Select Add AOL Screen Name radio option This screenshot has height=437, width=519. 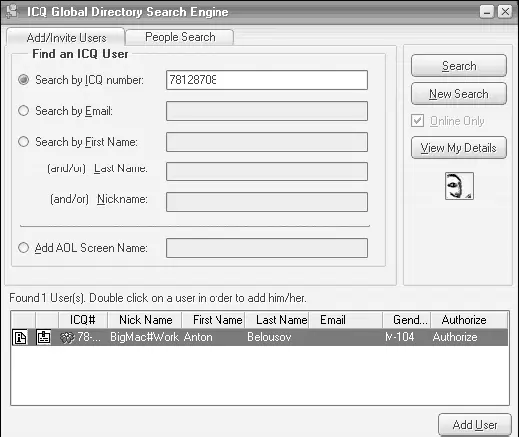click(x=23, y=248)
